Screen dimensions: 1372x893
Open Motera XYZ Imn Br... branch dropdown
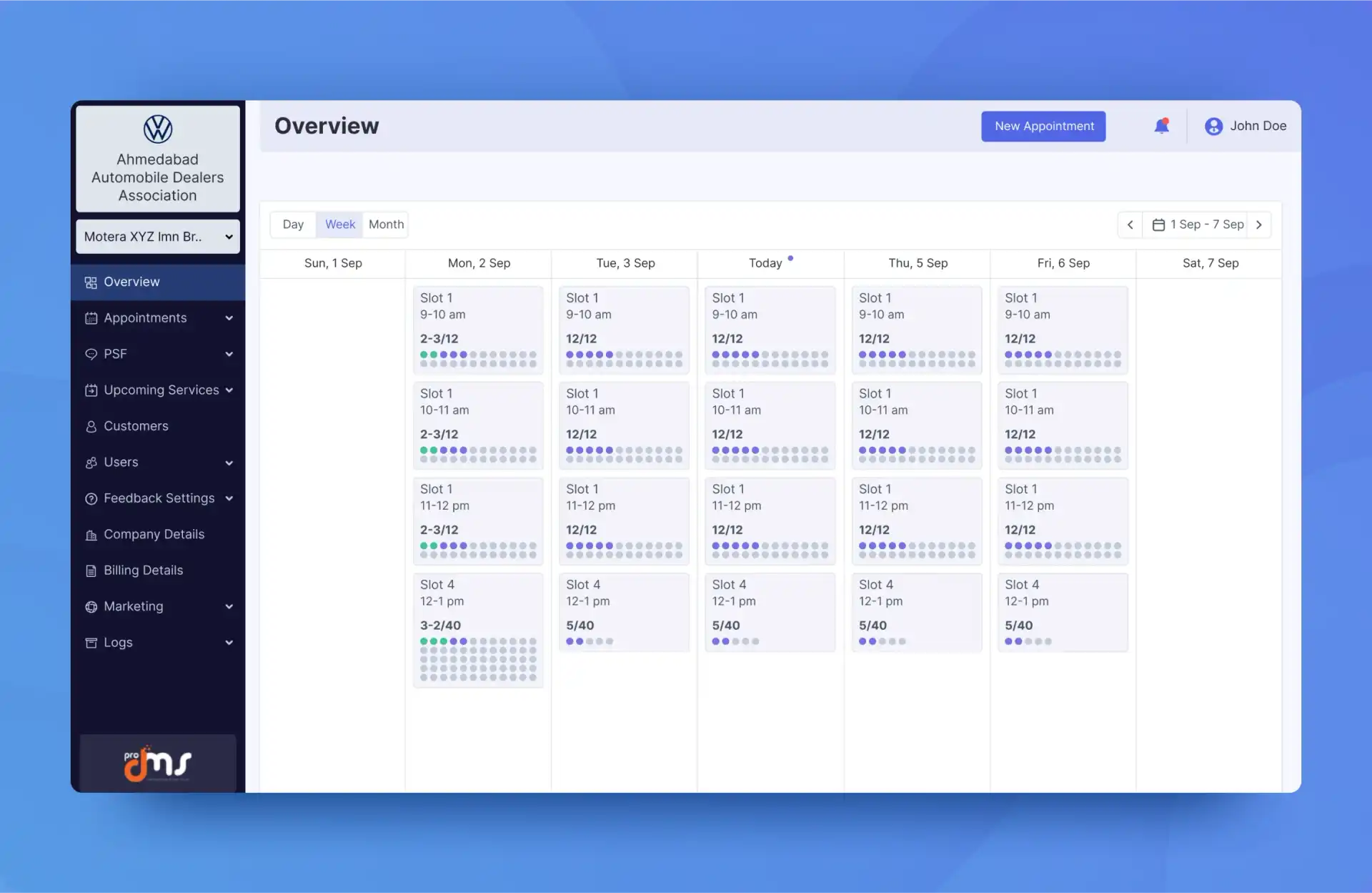coord(156,236)
